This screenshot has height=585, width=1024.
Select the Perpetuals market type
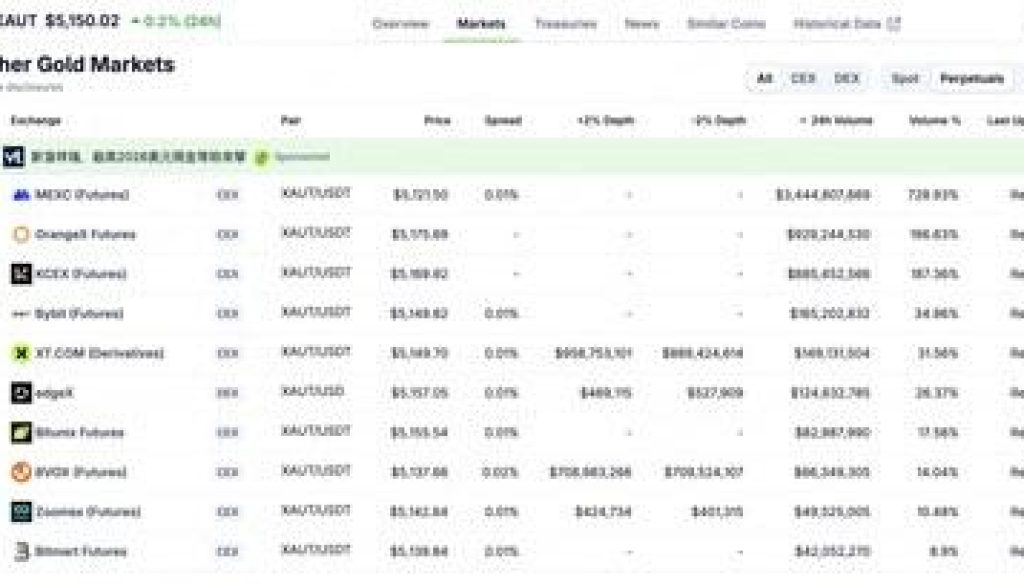pos(971,78)
